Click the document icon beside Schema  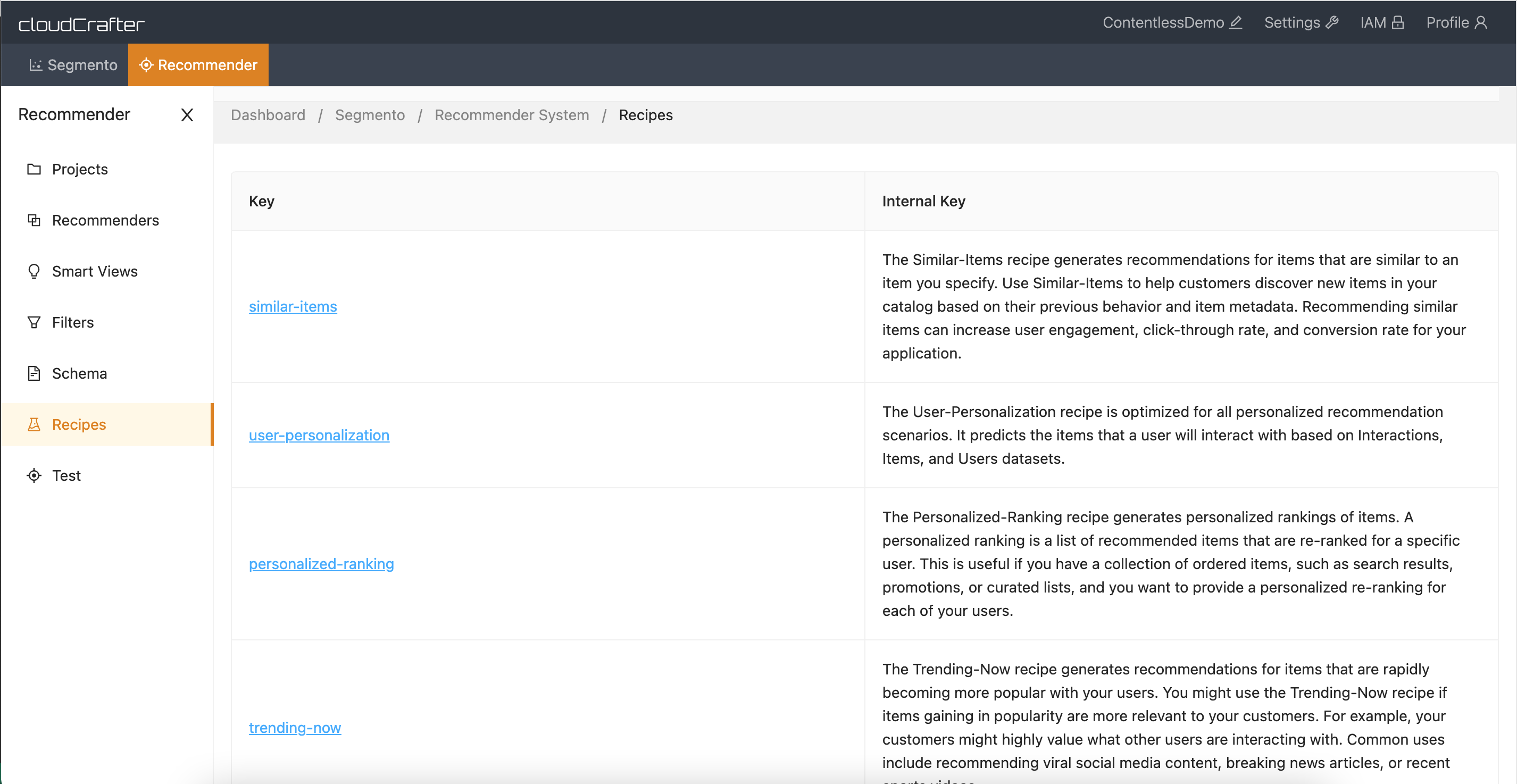[34, 373]
